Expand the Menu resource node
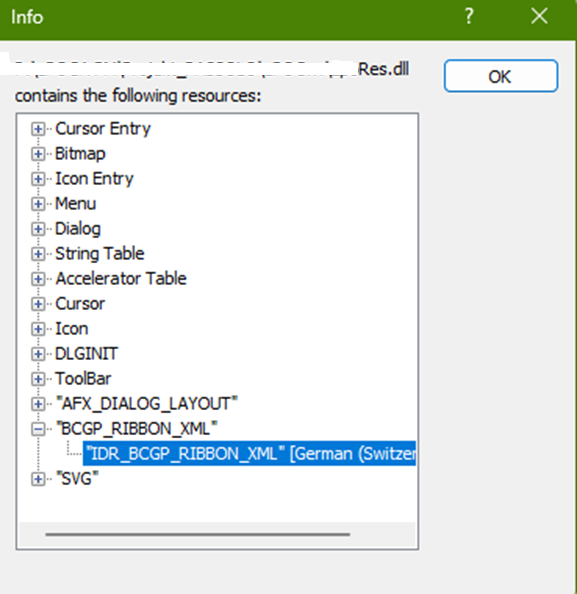This screenshot has height=594, width=577. (x=38, y=204)
